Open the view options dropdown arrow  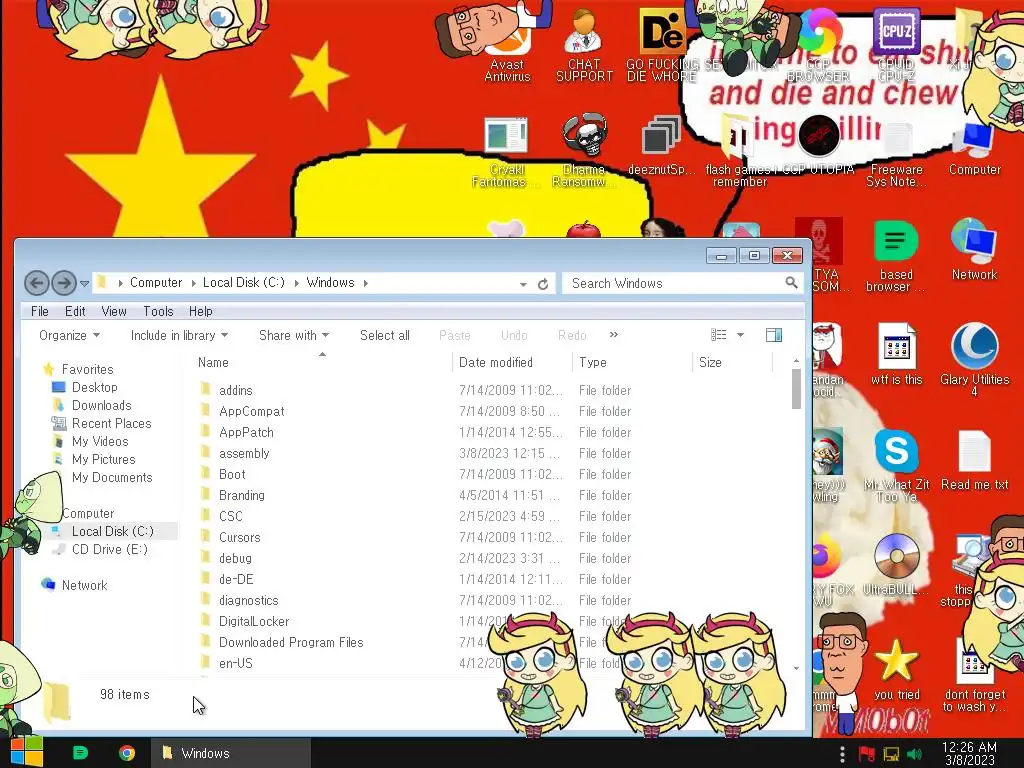click(x=740, y=335)
